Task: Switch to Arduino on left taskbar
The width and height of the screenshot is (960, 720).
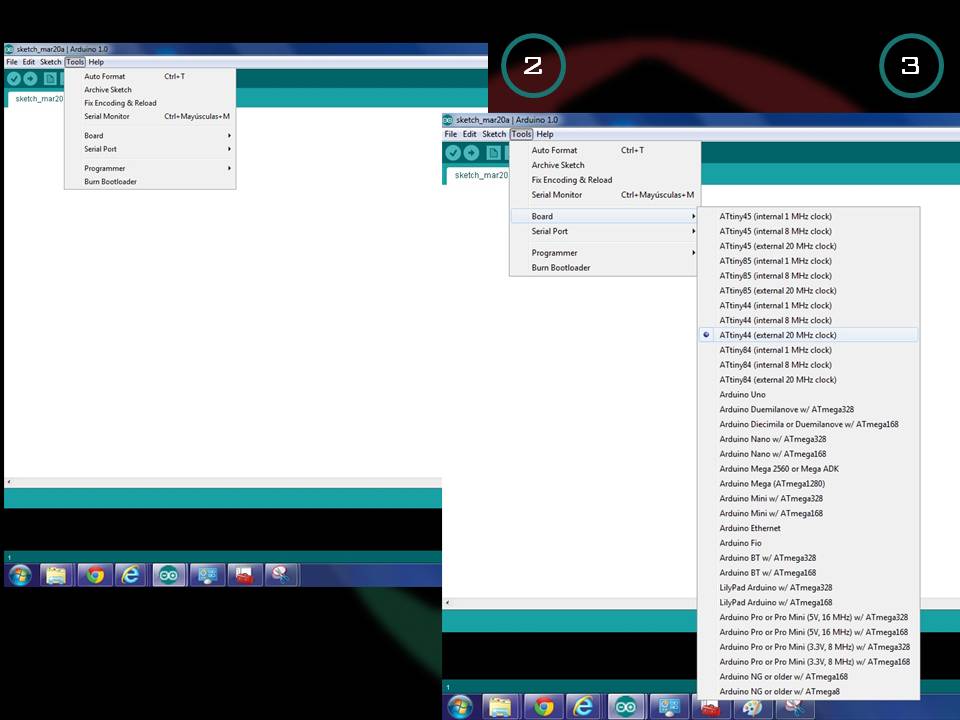Action: (168, 575)
